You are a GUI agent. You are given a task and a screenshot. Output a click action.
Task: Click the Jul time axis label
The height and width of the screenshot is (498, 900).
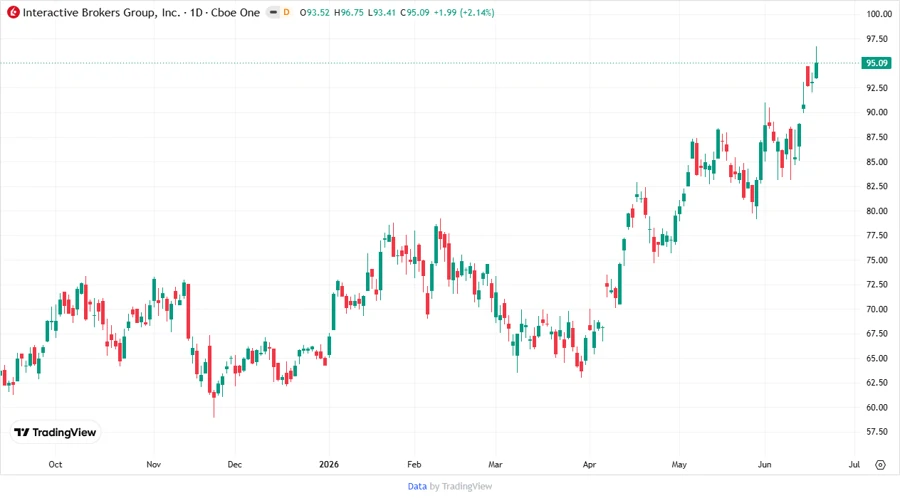[x=854, y=465]
